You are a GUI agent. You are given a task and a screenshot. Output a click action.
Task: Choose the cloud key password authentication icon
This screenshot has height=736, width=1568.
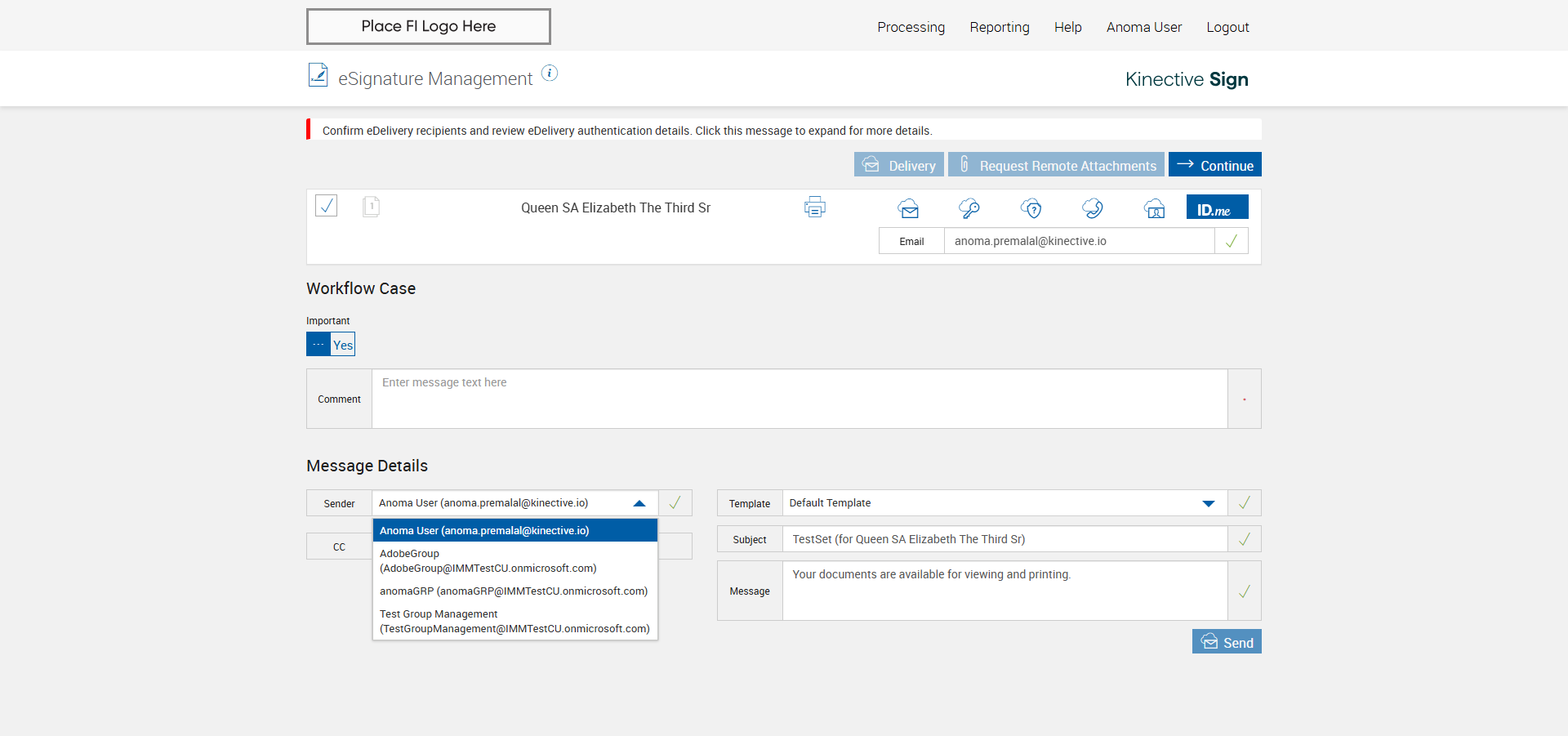pyautogui.click(x=969, y=208)
